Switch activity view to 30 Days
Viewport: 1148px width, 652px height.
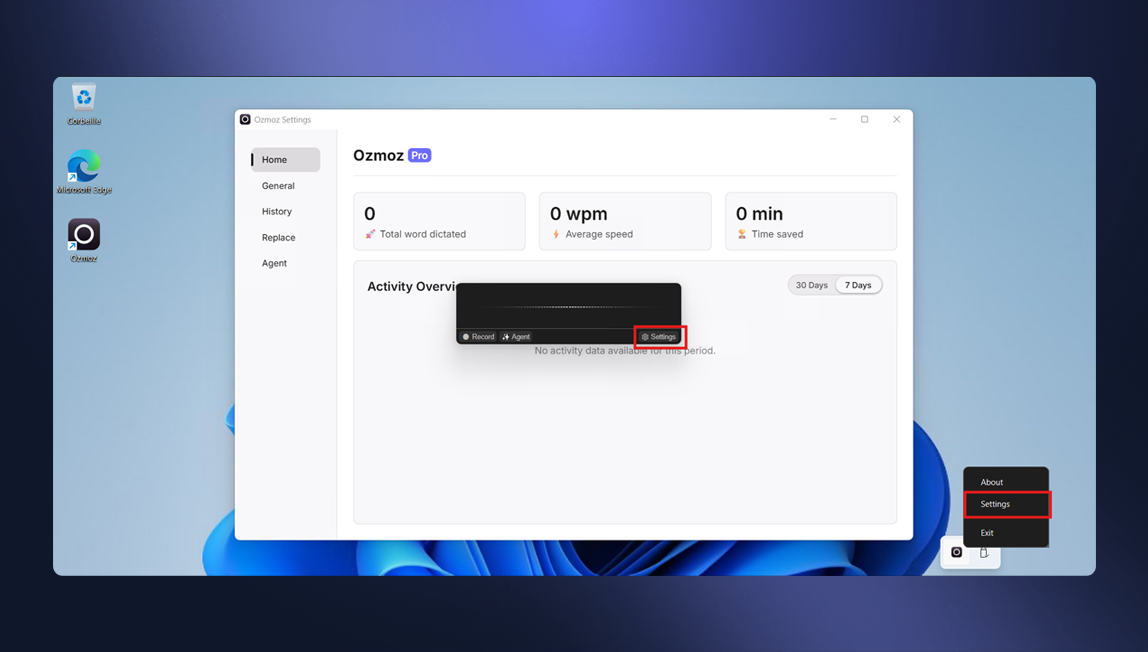811,285
